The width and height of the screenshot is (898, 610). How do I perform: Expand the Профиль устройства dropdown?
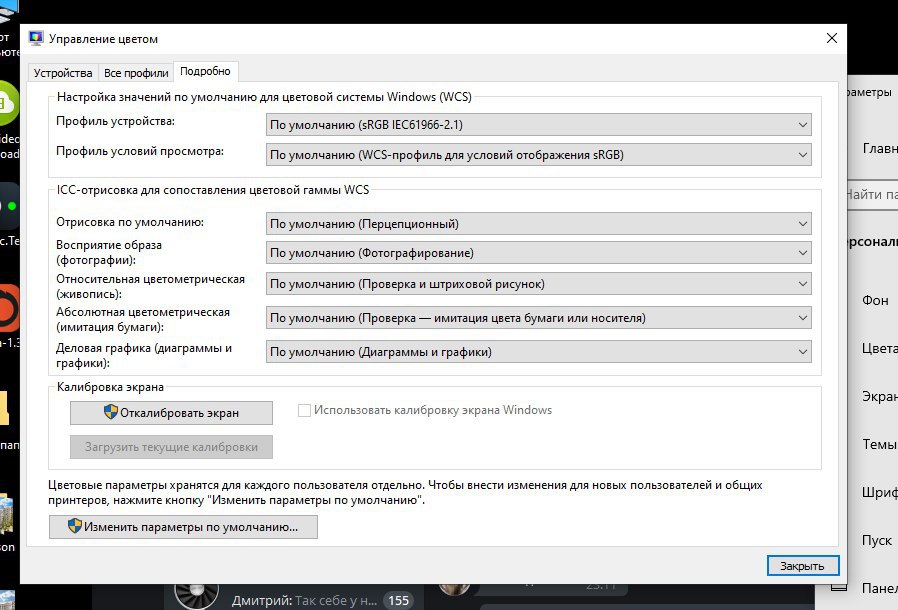point(538,124)
